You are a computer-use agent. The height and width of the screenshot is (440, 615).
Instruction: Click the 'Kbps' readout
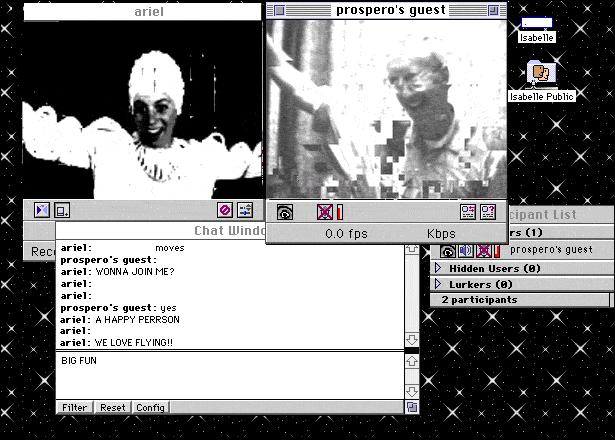pyautogui.click(x=441, y=234)
